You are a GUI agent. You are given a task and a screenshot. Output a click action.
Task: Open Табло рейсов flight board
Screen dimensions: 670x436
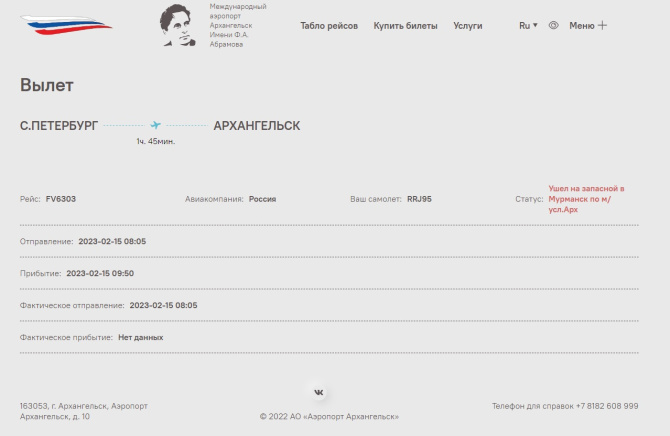(x=328, y=26)
